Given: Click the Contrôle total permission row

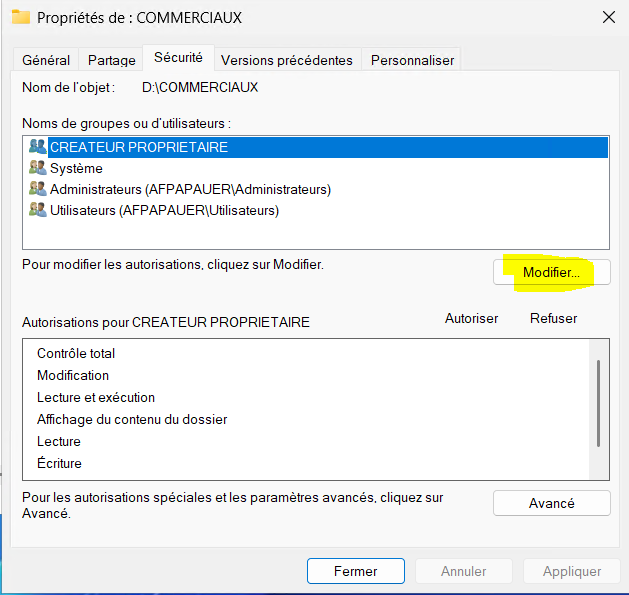Looking at the screenshot, I should pos(76,353).
